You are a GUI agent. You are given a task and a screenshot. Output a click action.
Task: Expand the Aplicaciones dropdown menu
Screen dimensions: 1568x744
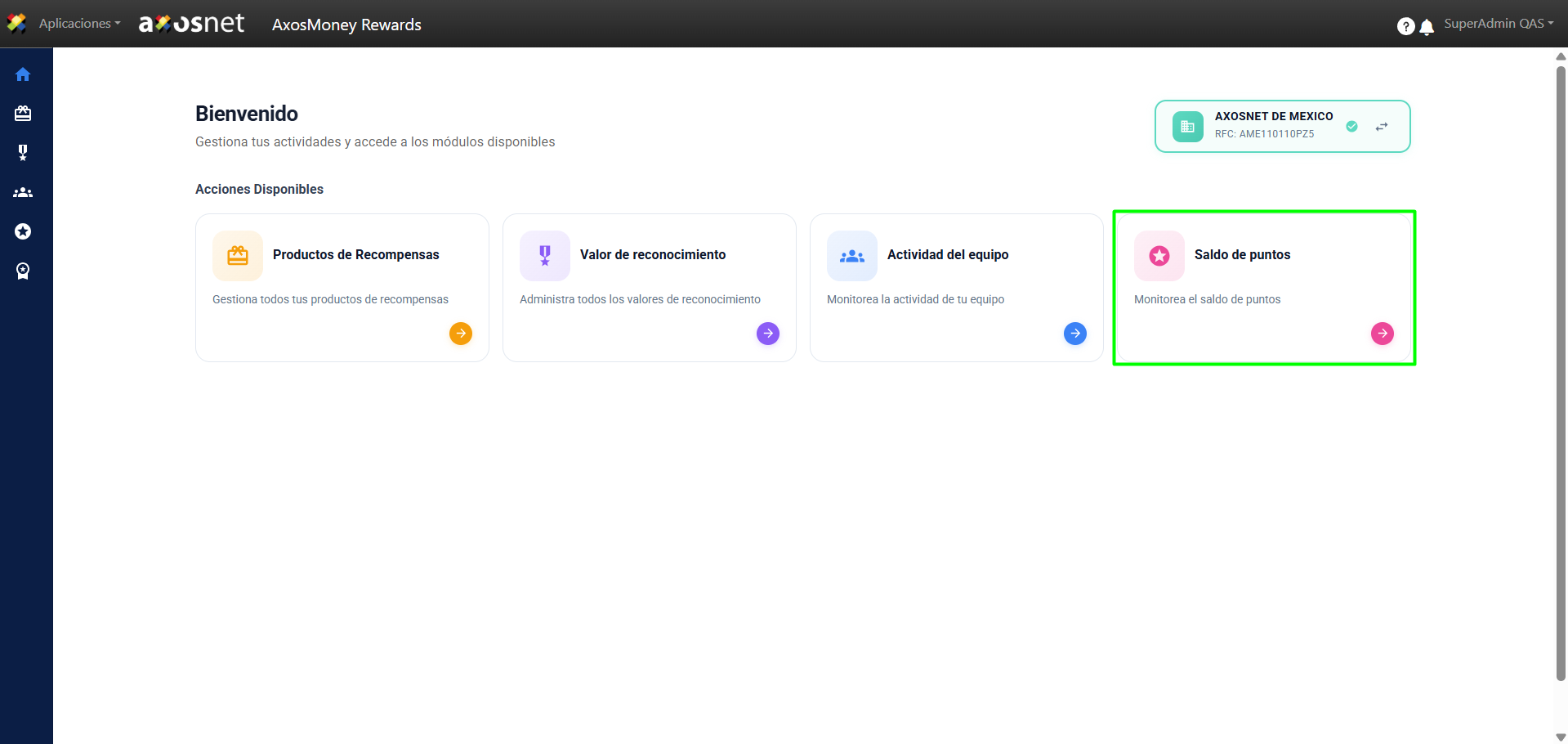click(79, 24)
